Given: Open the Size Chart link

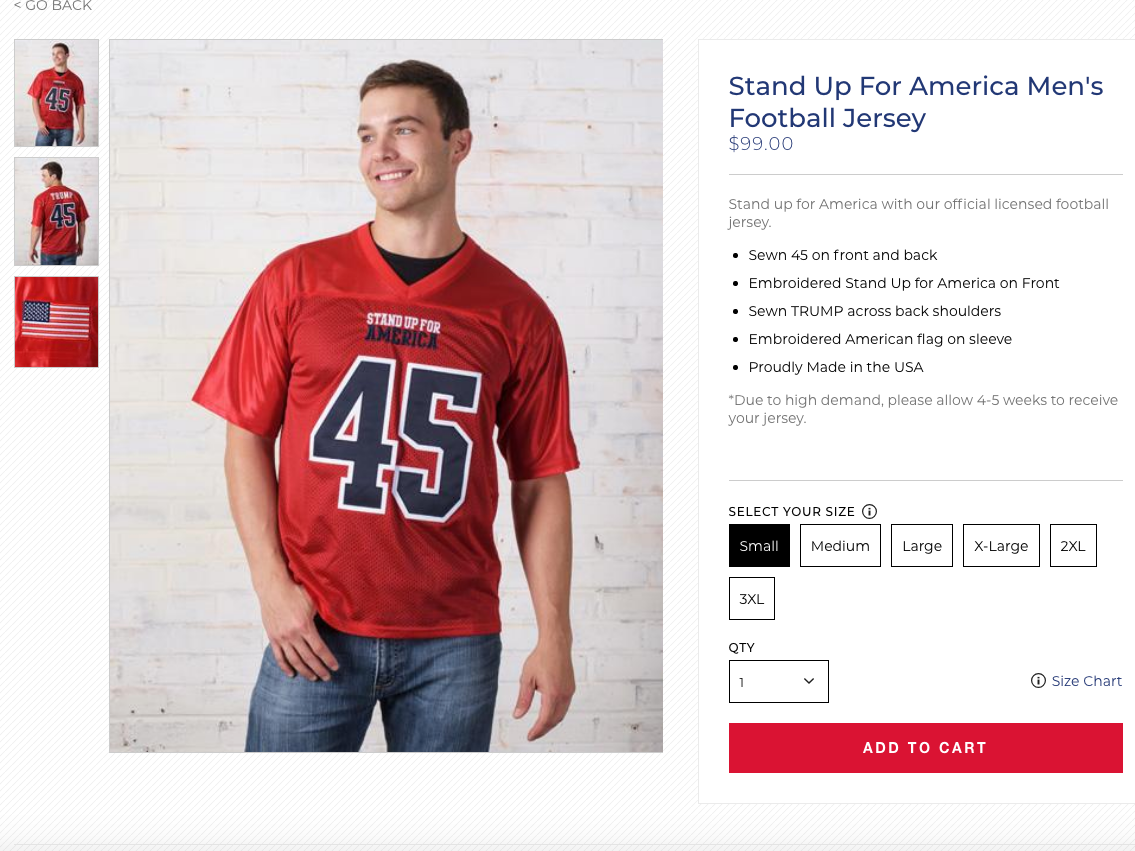Looking at the screenshot, I should 1086,681.
